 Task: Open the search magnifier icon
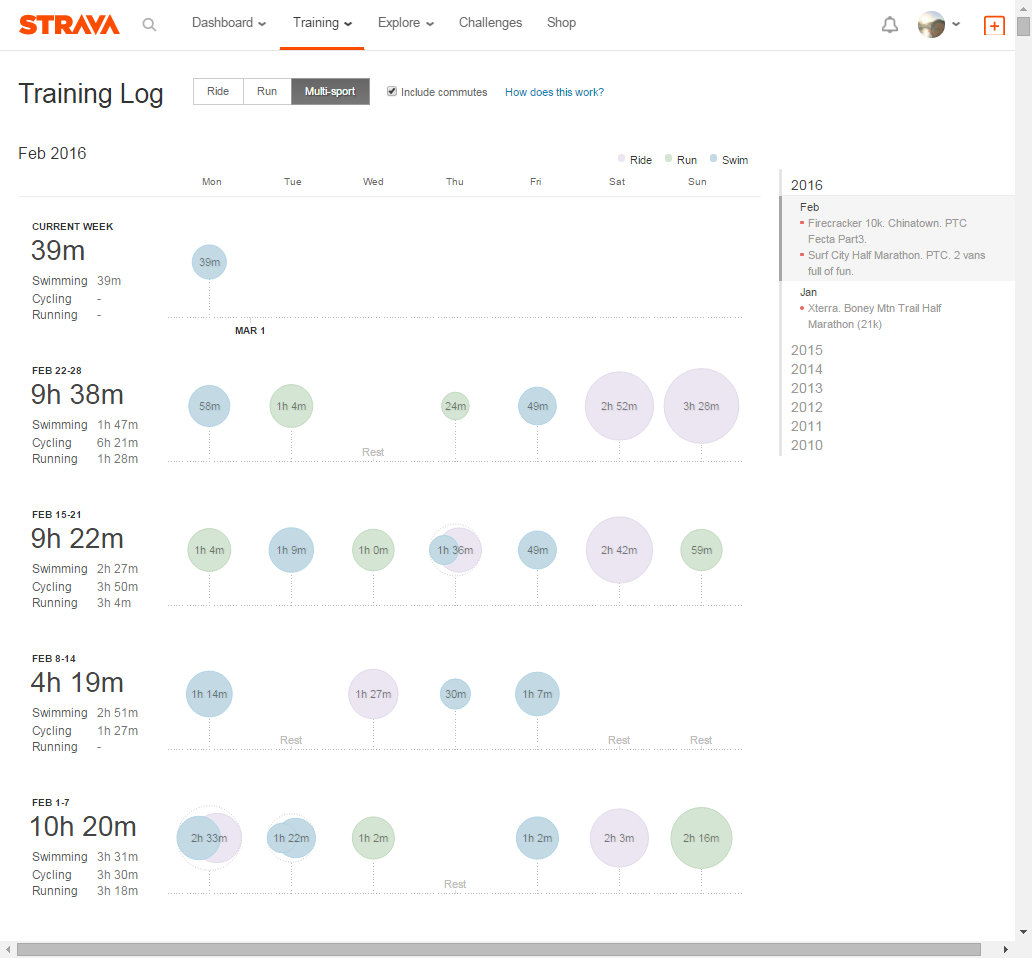pos(149,25)
